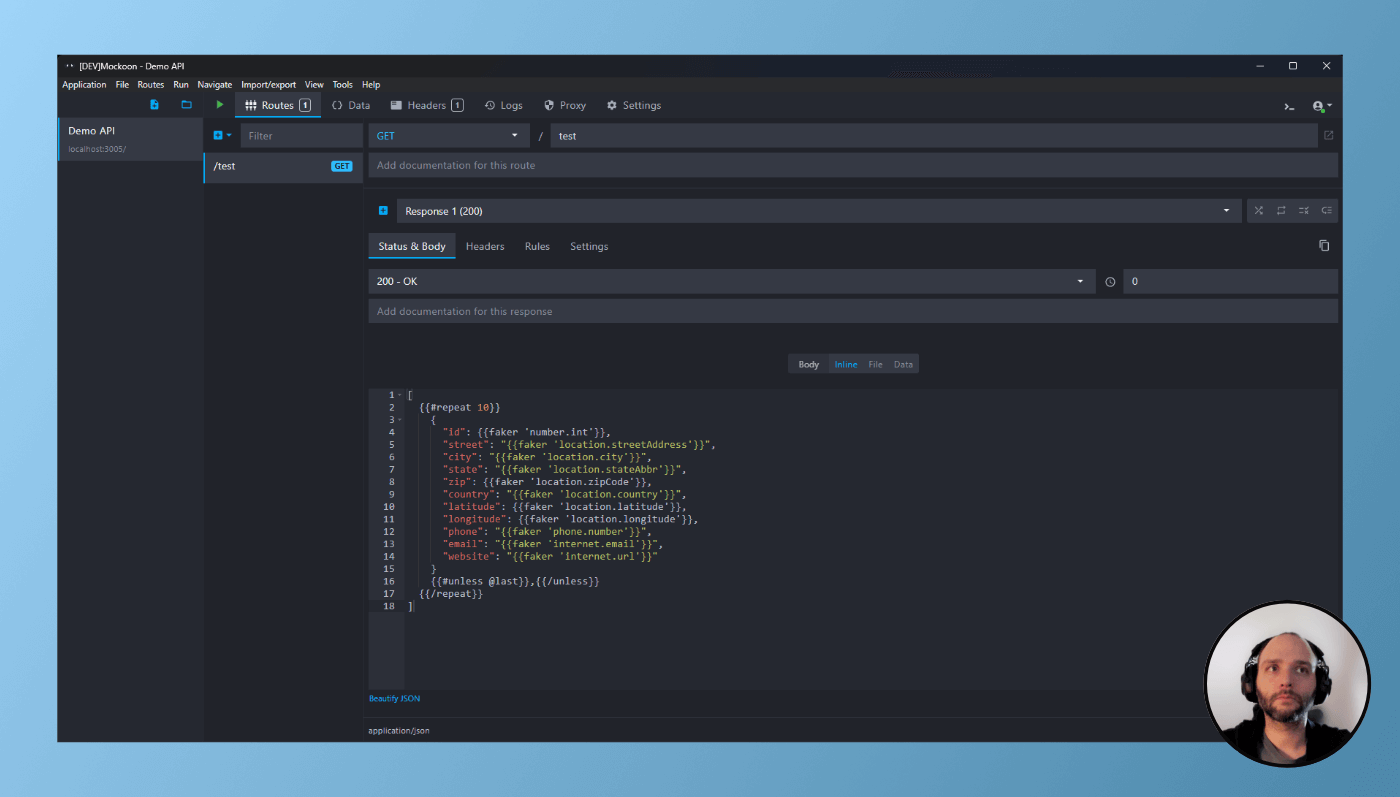This screenshot has width=1400, height=797.
Task: Start the mock server with the play icon
Action: (220, 105)
